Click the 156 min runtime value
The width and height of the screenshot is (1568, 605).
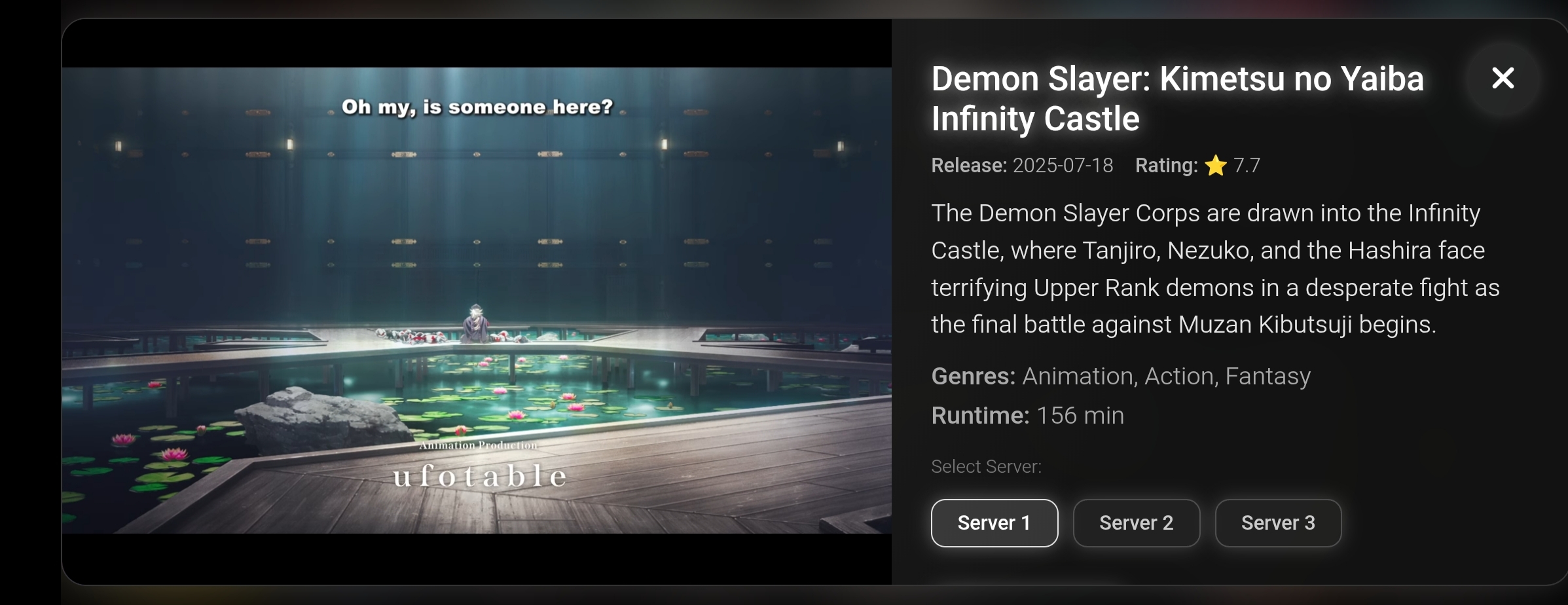1080,416
